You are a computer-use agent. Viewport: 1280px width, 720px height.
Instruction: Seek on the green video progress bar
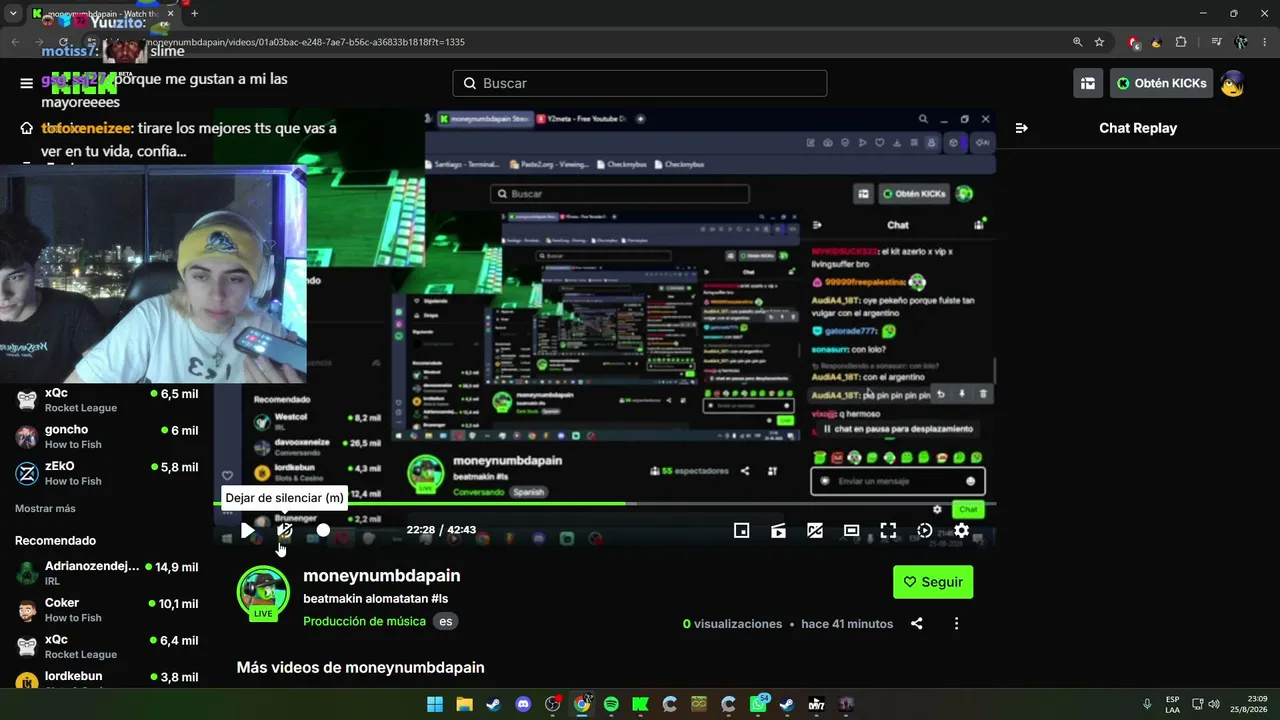coord(605,504)
